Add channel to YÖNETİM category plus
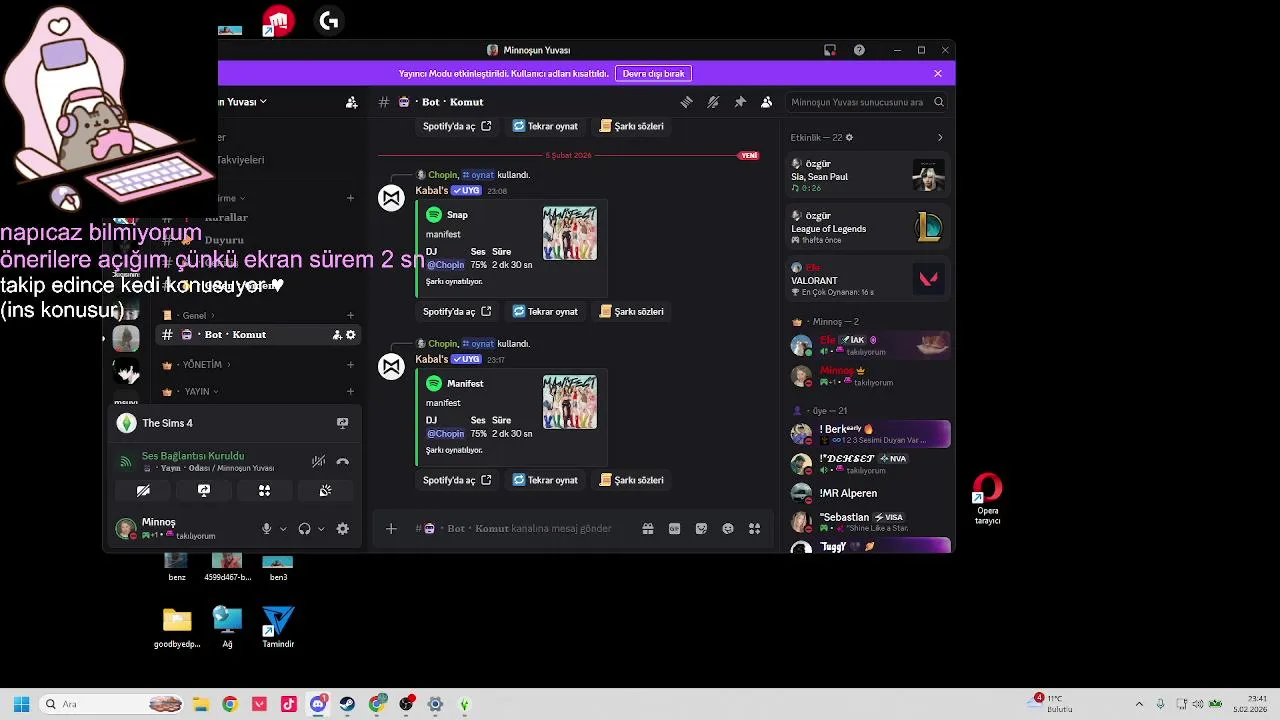The width and height of the screenshot is (1280, 720). pos(350,365)
